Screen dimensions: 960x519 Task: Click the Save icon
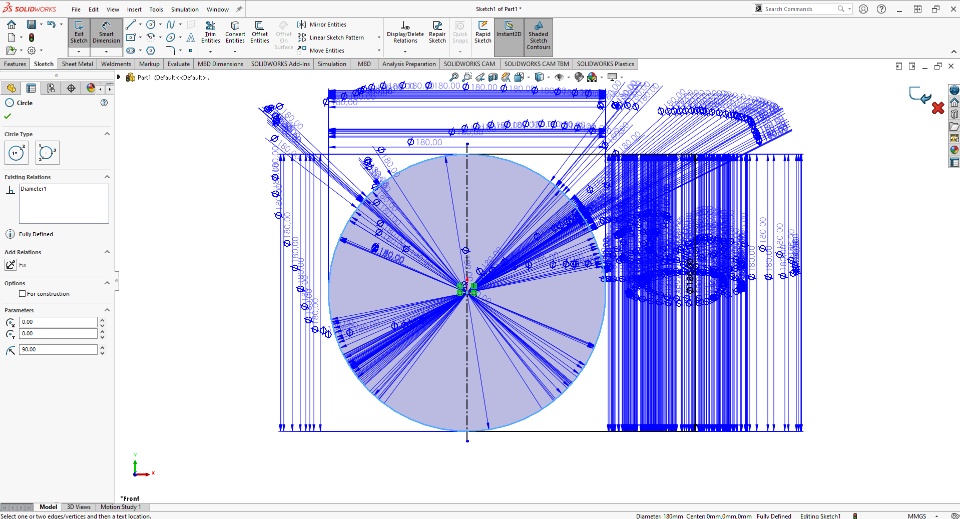(31, 24)
